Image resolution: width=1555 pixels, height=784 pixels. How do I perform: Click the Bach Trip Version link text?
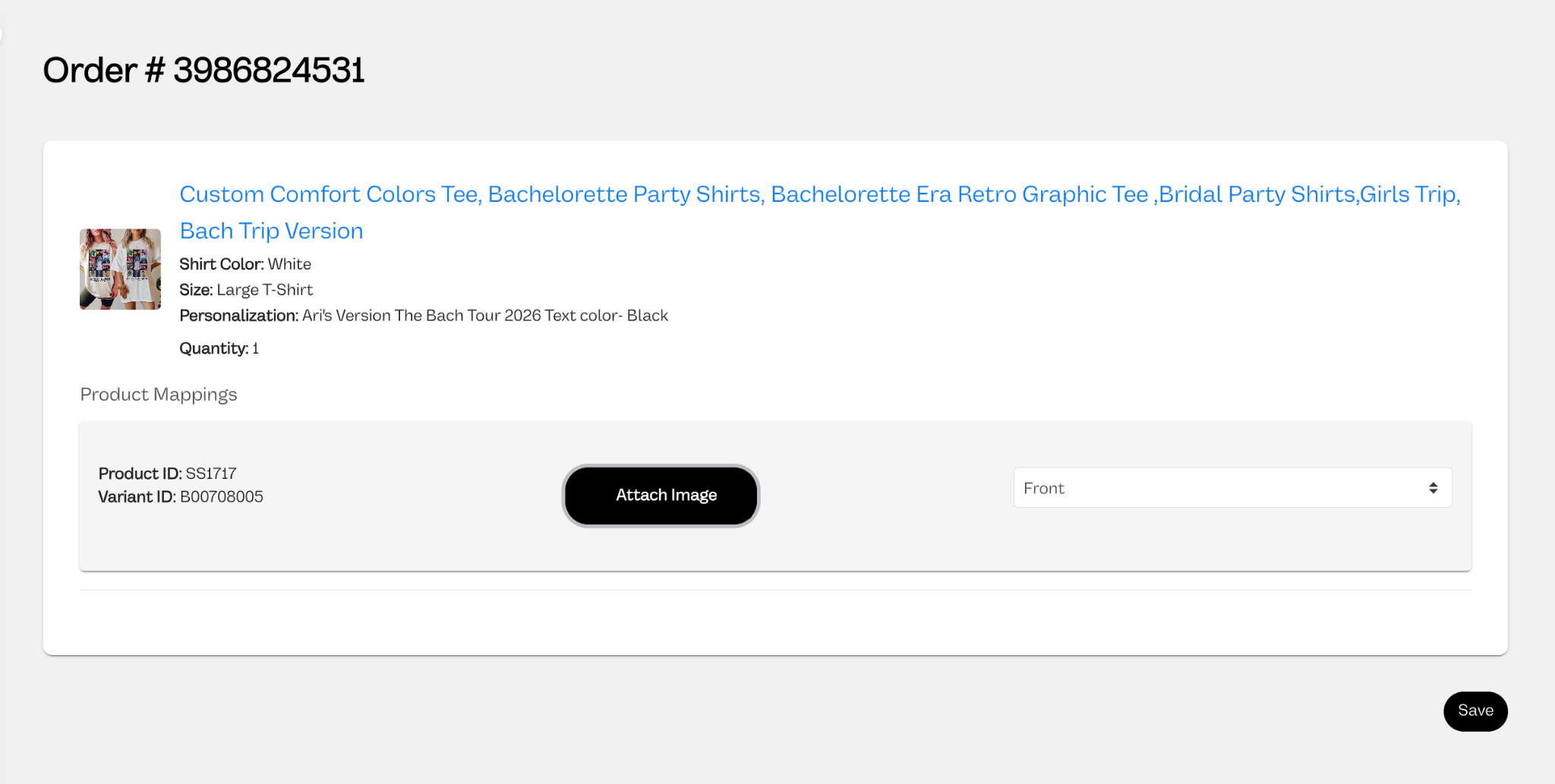271,231
